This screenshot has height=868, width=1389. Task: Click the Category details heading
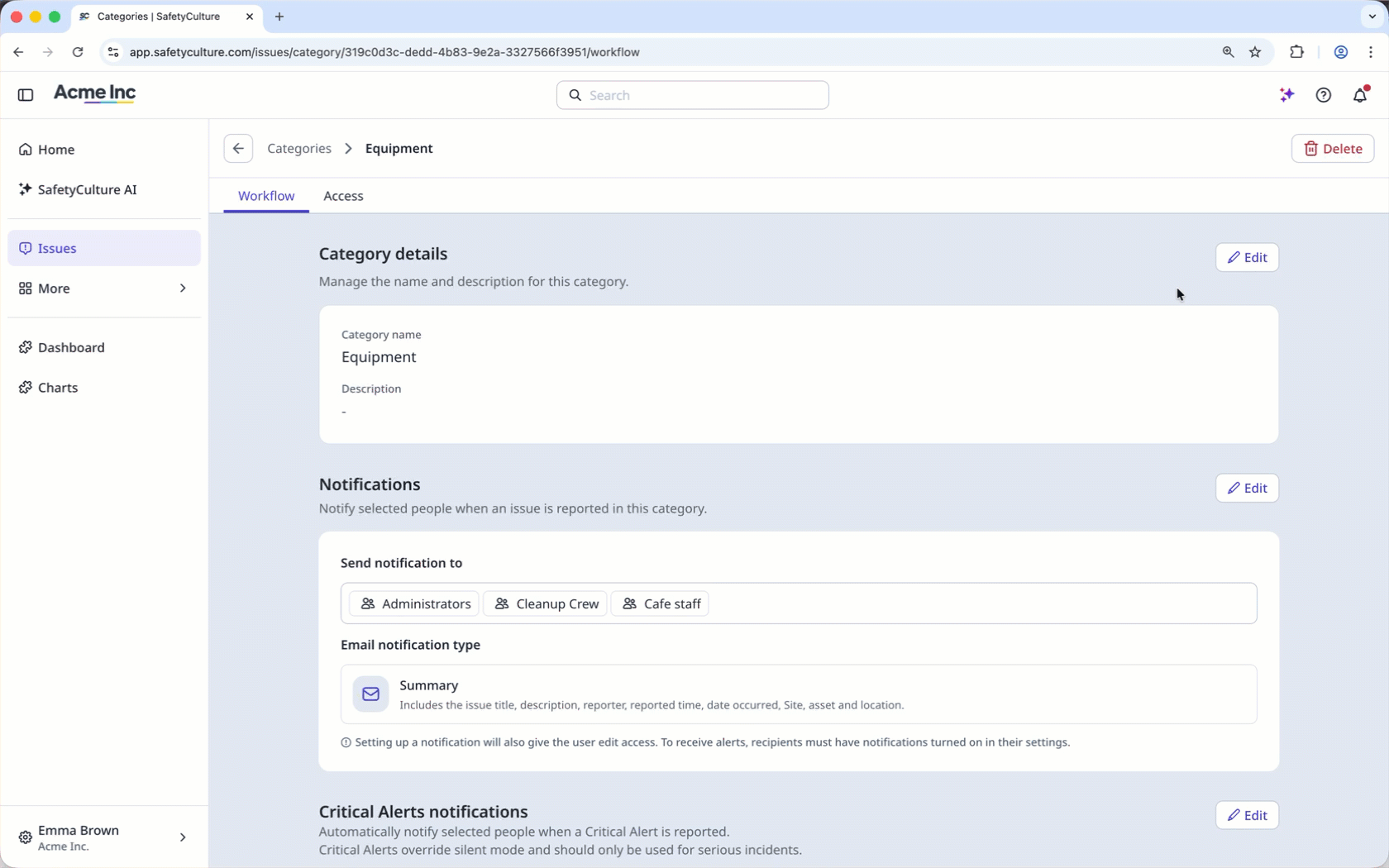point(383,254)
